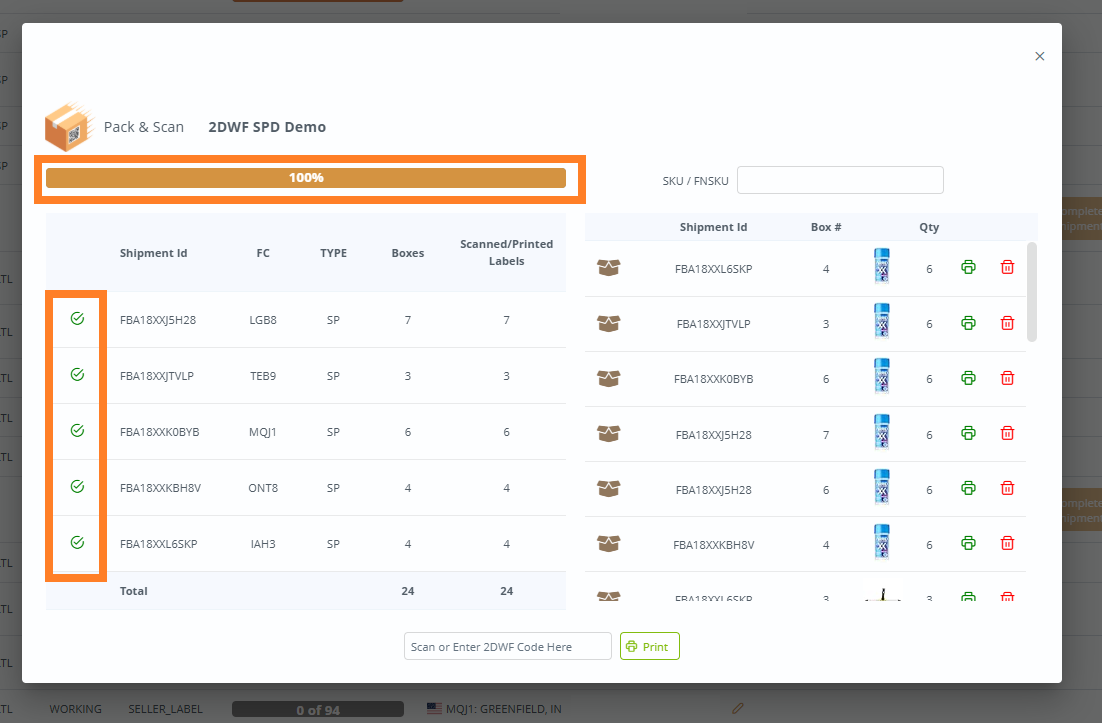Click the US flag beside MQJ1: GREENFIELD
This screenshot has width=1102, height=723.
[433, 708]
